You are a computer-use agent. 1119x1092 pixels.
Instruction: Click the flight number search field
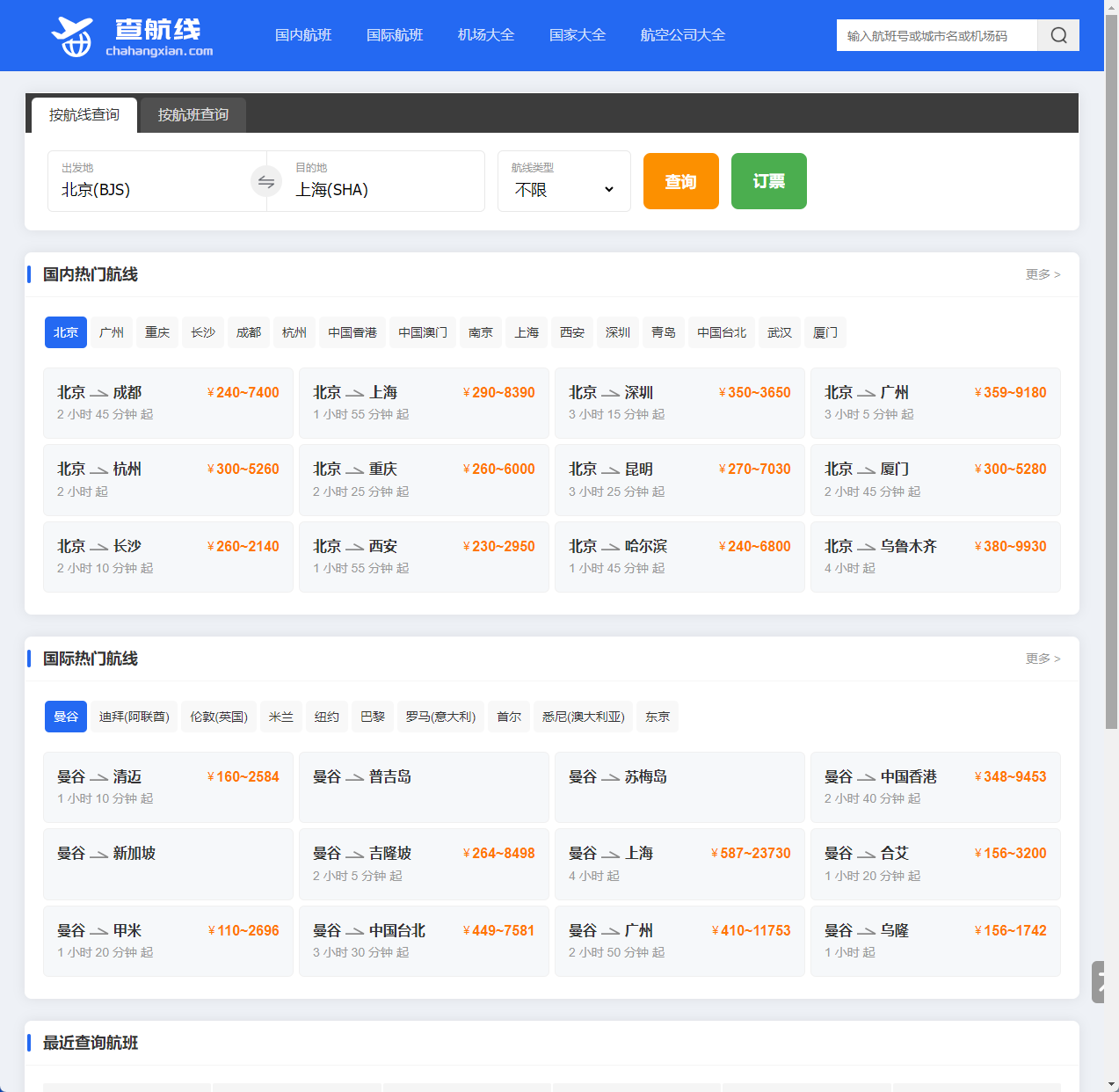click(x=936, y=36)
